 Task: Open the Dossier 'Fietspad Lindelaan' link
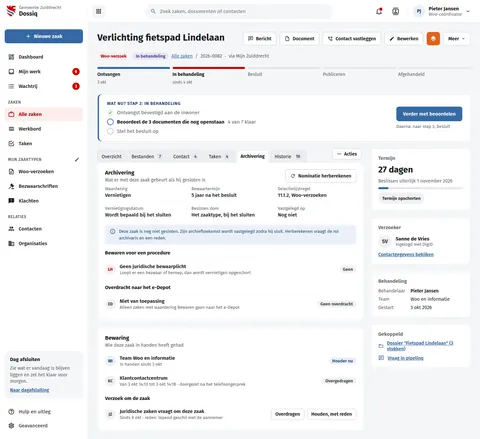coord(420,346)
